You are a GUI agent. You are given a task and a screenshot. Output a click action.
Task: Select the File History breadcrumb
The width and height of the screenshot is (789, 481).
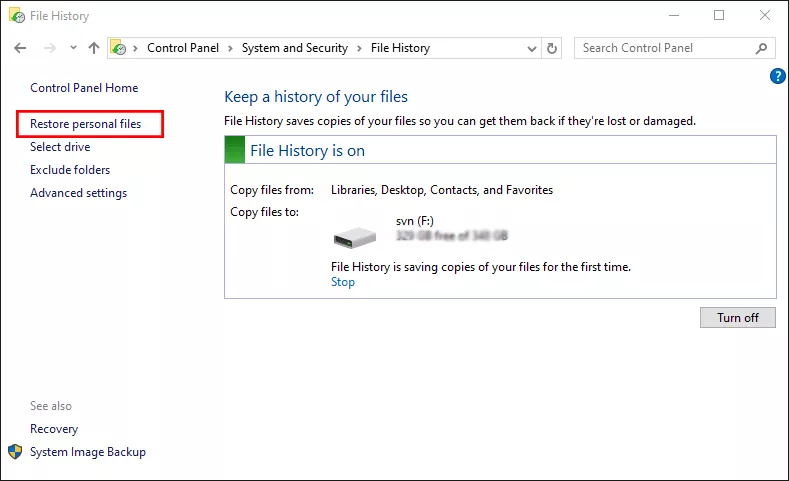[401, 48]
